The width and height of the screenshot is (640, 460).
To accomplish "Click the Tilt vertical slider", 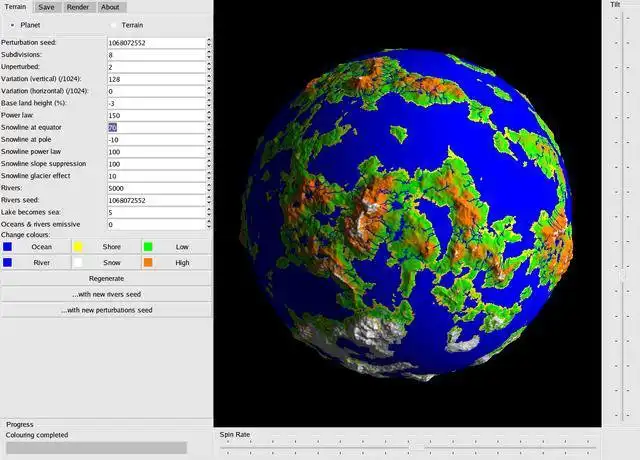I will (x=622, y=216).
